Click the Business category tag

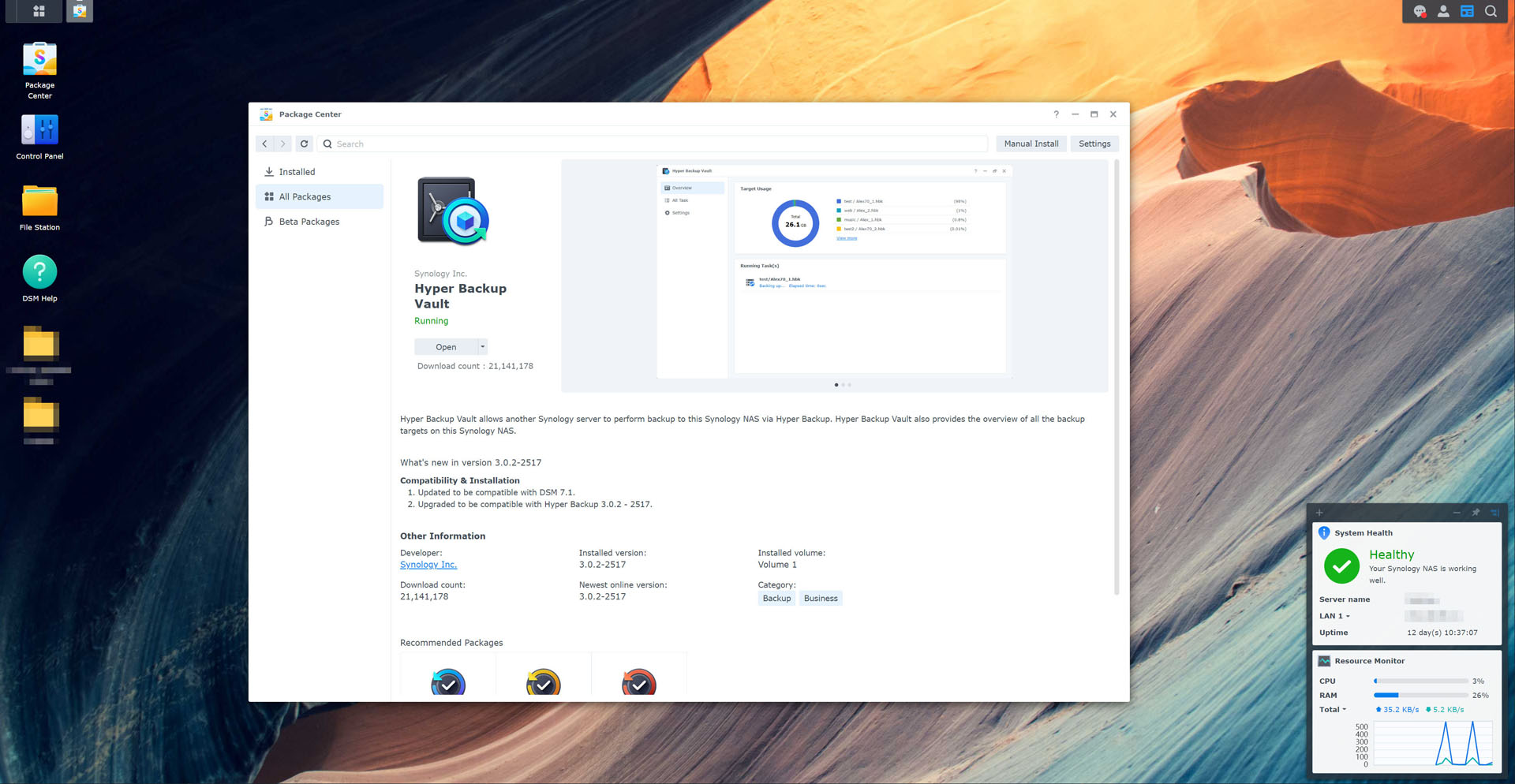(821, 599)
